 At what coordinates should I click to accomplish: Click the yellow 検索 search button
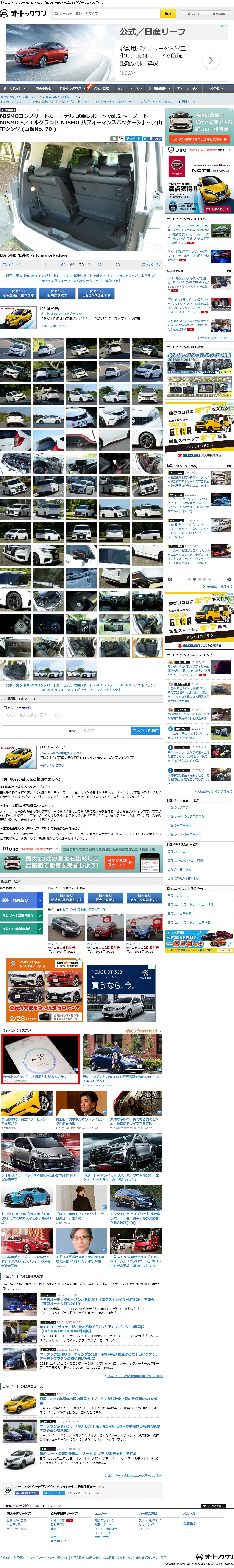coord(168,13)
